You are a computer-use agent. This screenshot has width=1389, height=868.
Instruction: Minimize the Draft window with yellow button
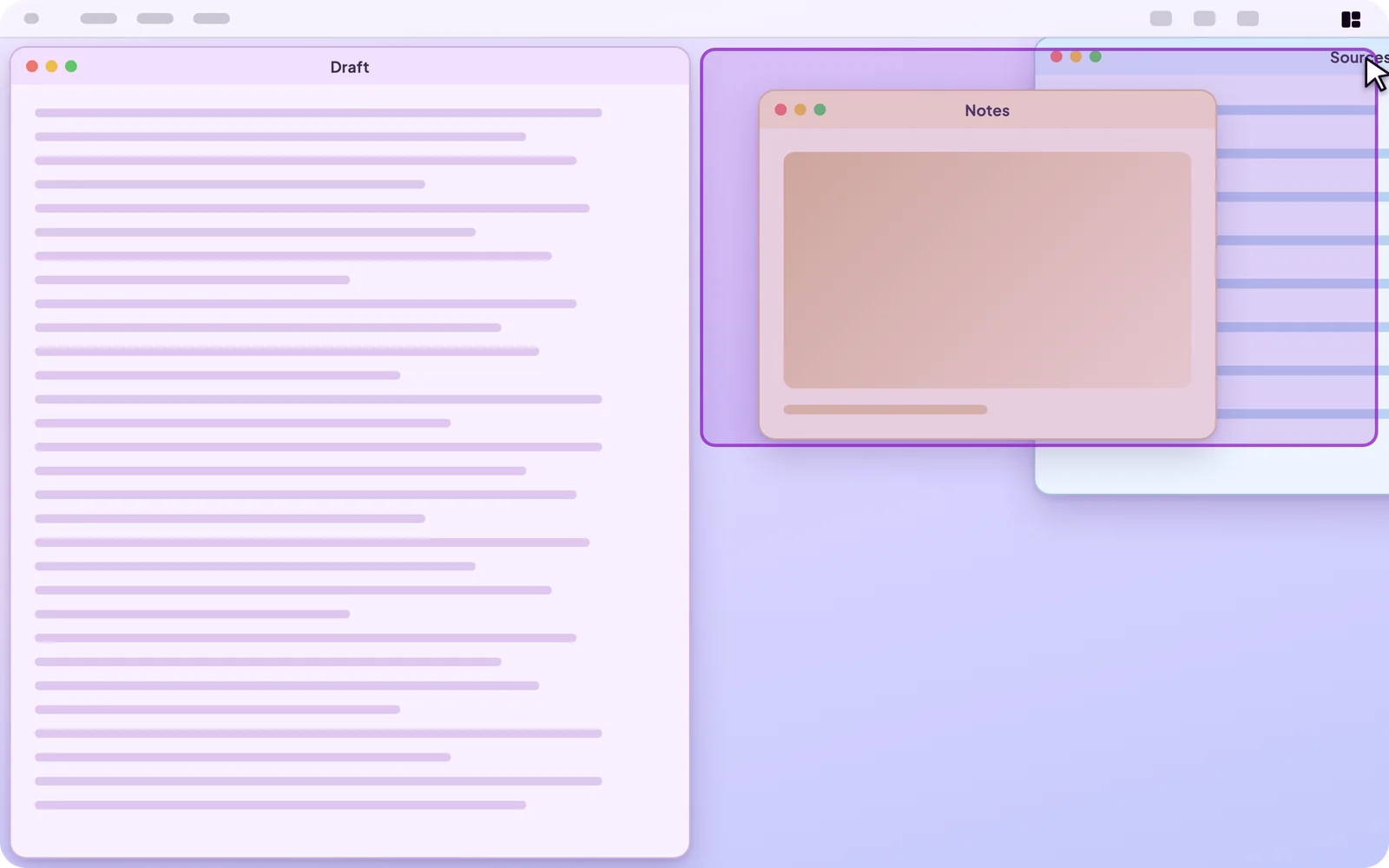pyautogui.click(x=51, y=66)
